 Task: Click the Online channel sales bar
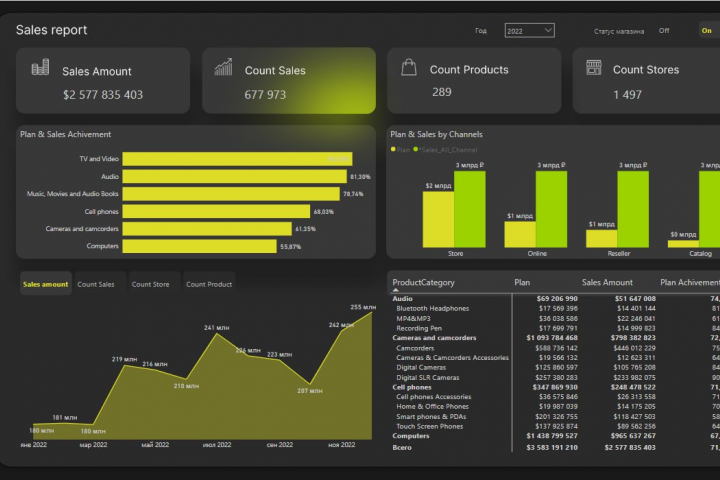pos(551,209)
